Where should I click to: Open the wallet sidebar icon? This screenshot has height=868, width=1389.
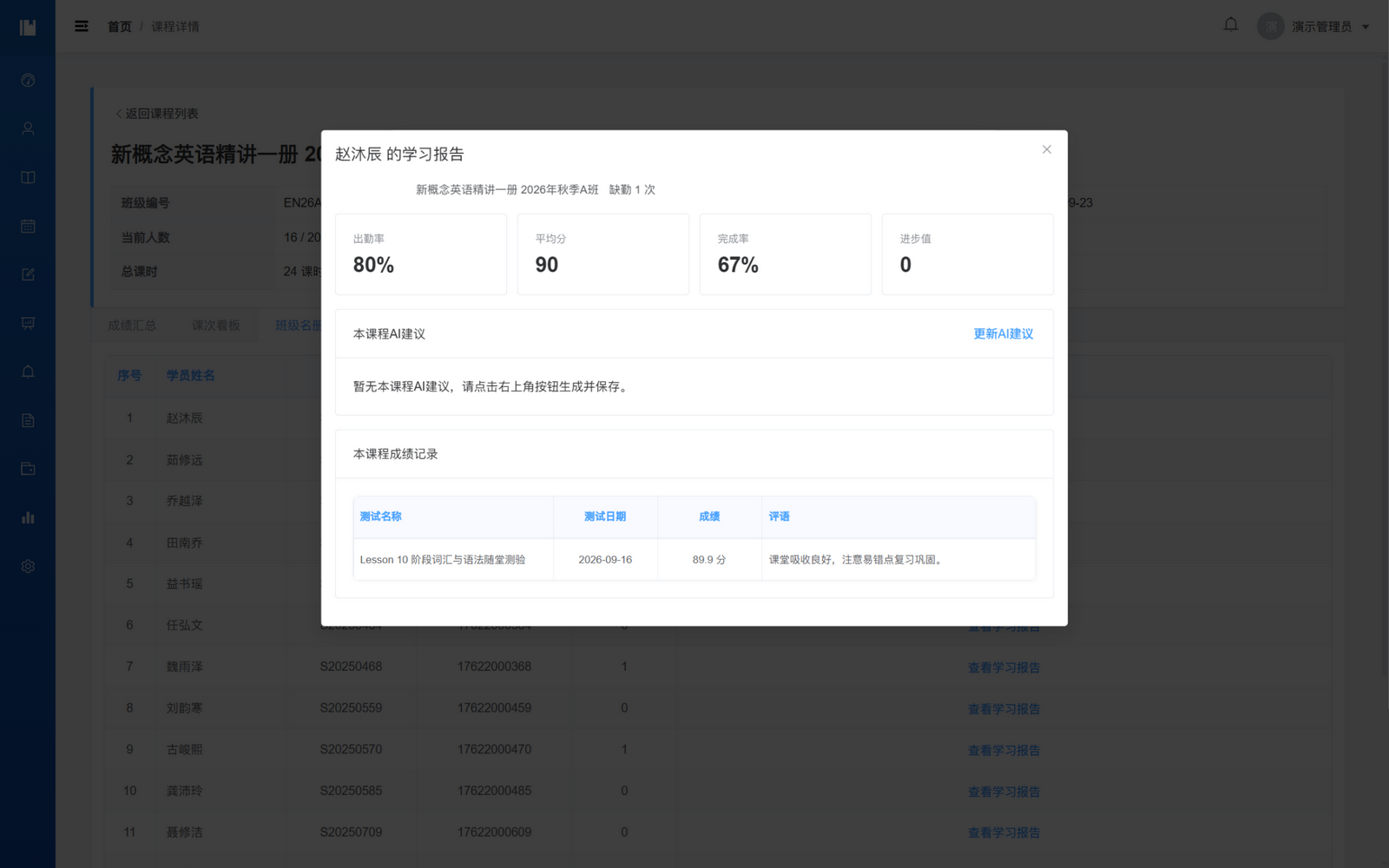click(x=28, y=469)
